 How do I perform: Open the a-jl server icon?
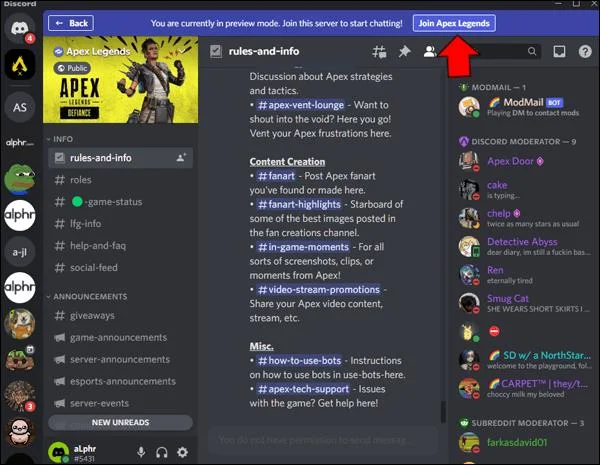(x=20, y=252)
